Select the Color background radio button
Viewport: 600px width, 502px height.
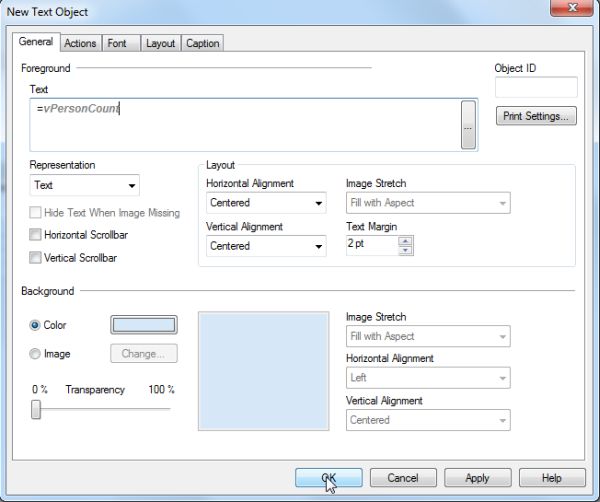tap(35, 325)
